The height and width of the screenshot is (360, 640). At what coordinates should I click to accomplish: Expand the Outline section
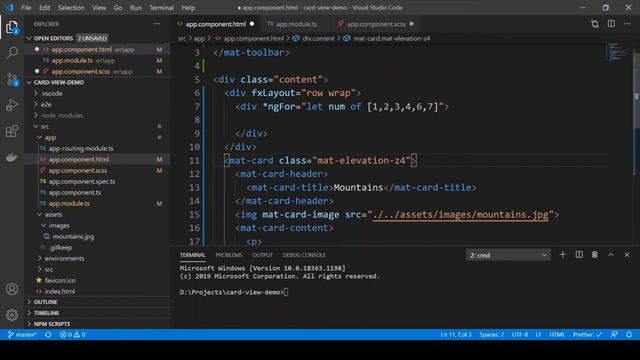(45, 302)
